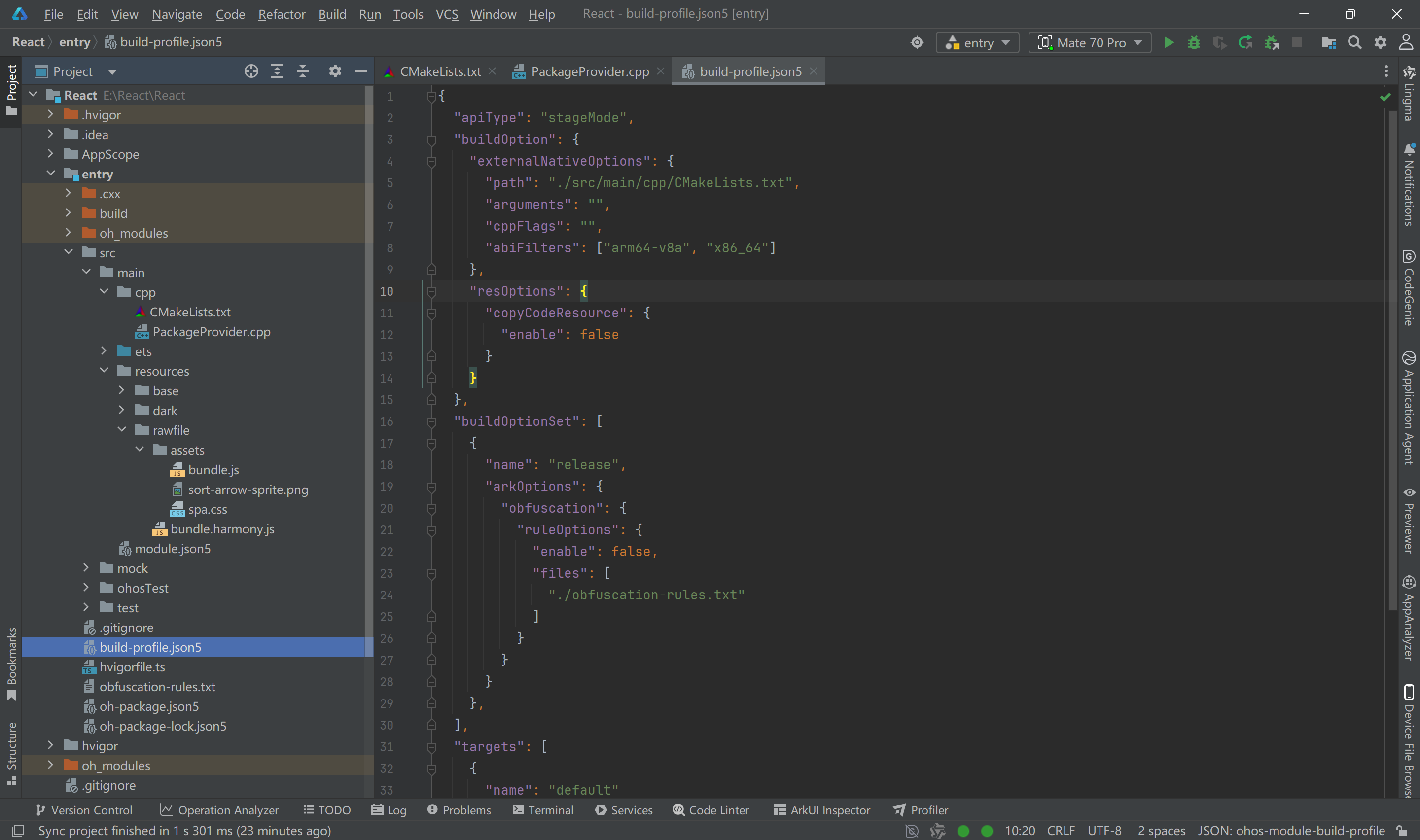Screen dimensions: 1420x840
Task: Click the Stop button in toolbar
Action: 1296,42
